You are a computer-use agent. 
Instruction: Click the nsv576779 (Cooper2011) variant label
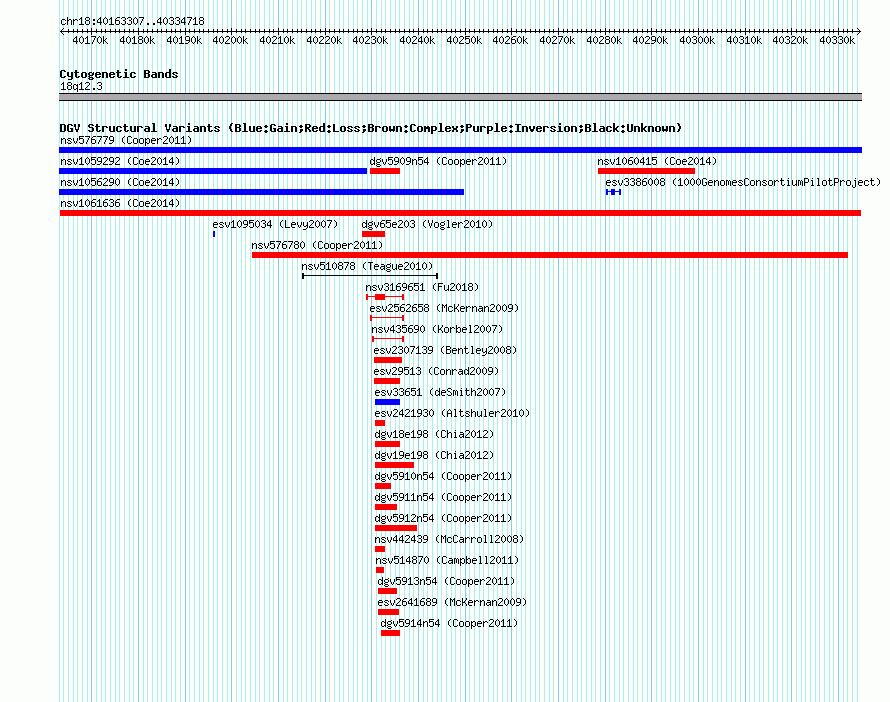126,140
